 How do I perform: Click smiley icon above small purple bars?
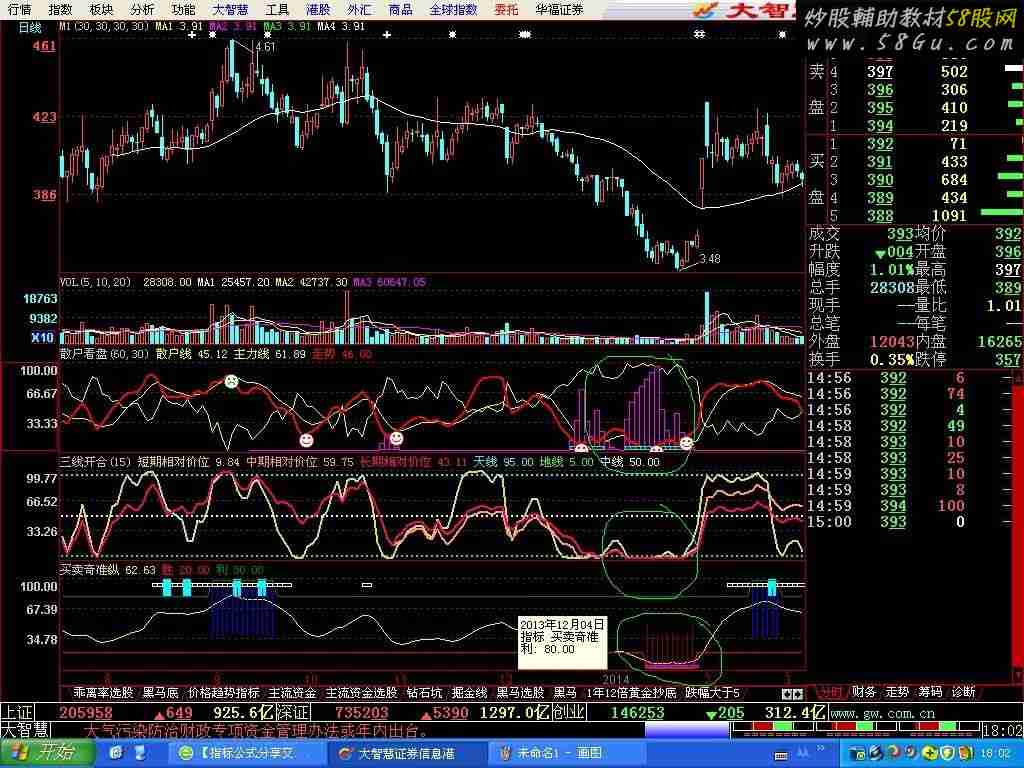tap(396, 438)
